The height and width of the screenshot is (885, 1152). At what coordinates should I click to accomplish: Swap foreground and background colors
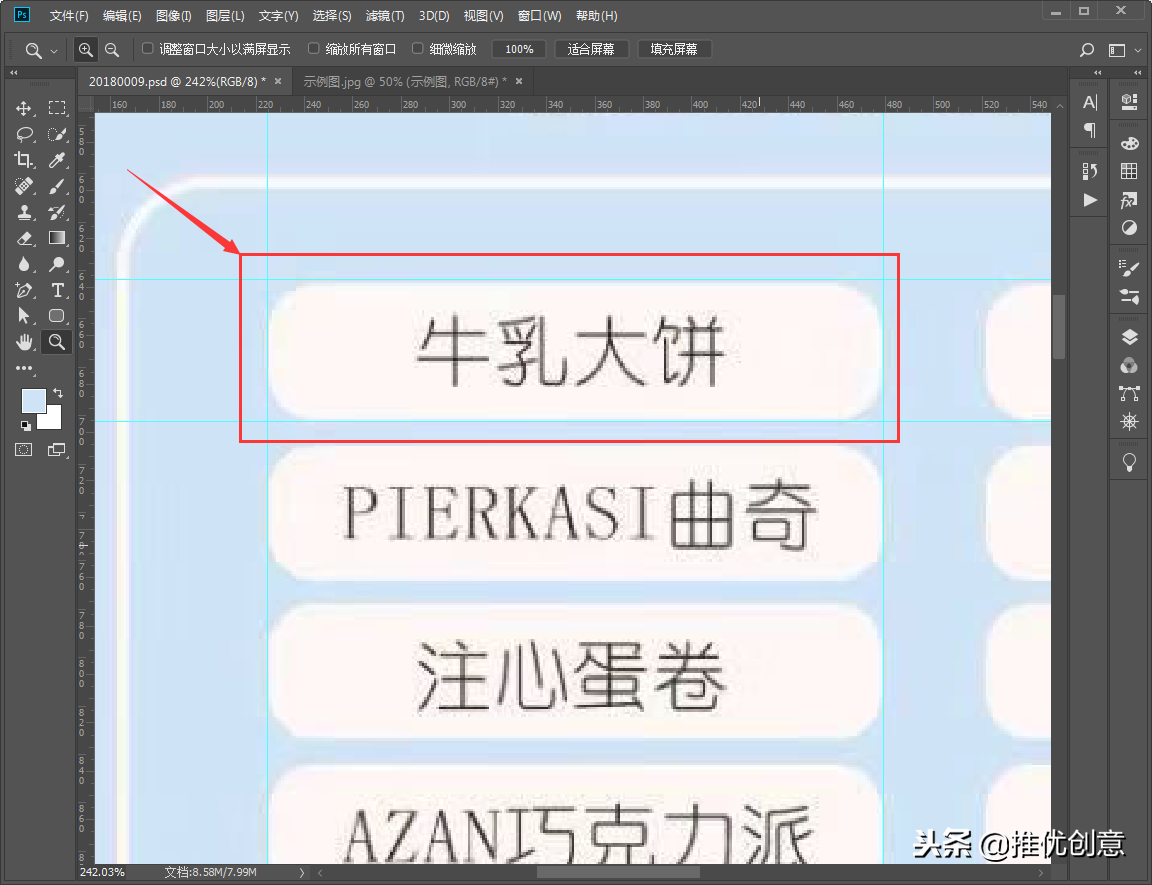(58, 393)
